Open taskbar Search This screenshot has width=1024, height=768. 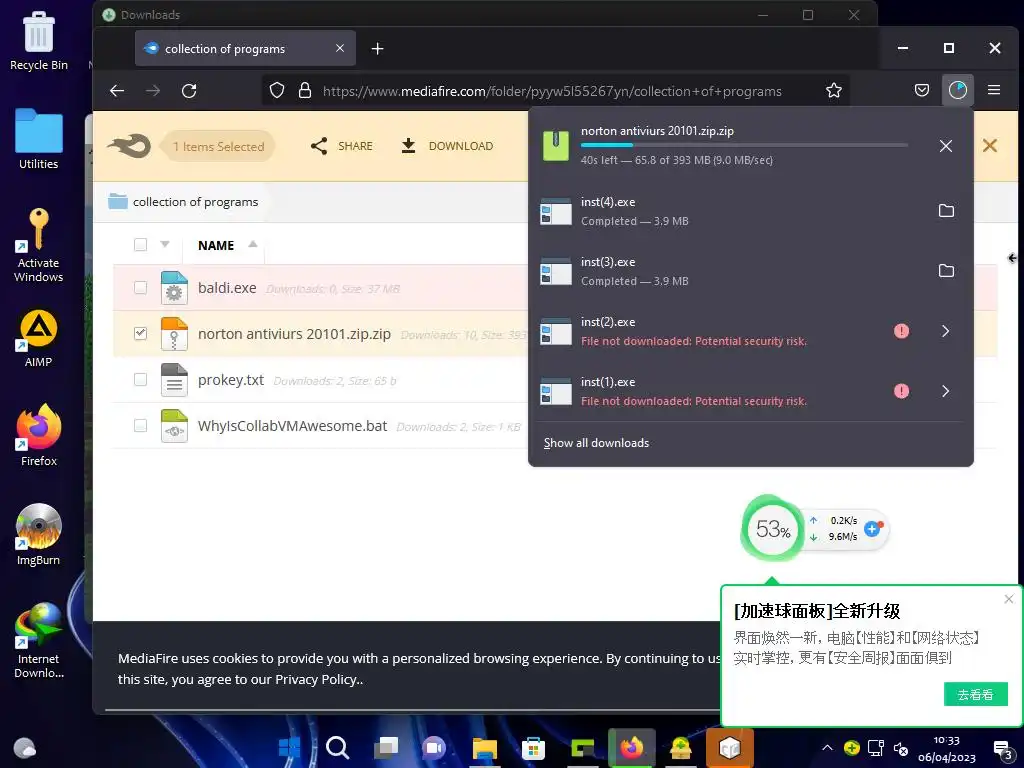[338, 748]
